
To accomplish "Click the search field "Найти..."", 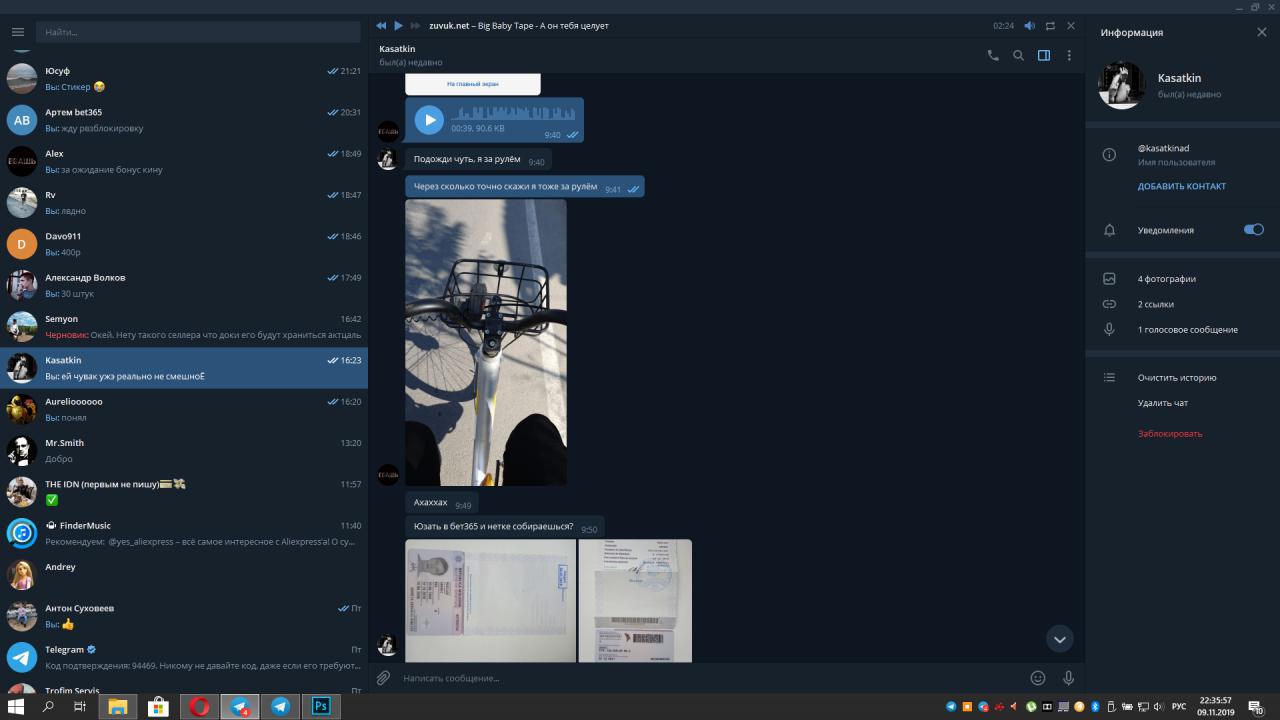I will click(199, 32).
